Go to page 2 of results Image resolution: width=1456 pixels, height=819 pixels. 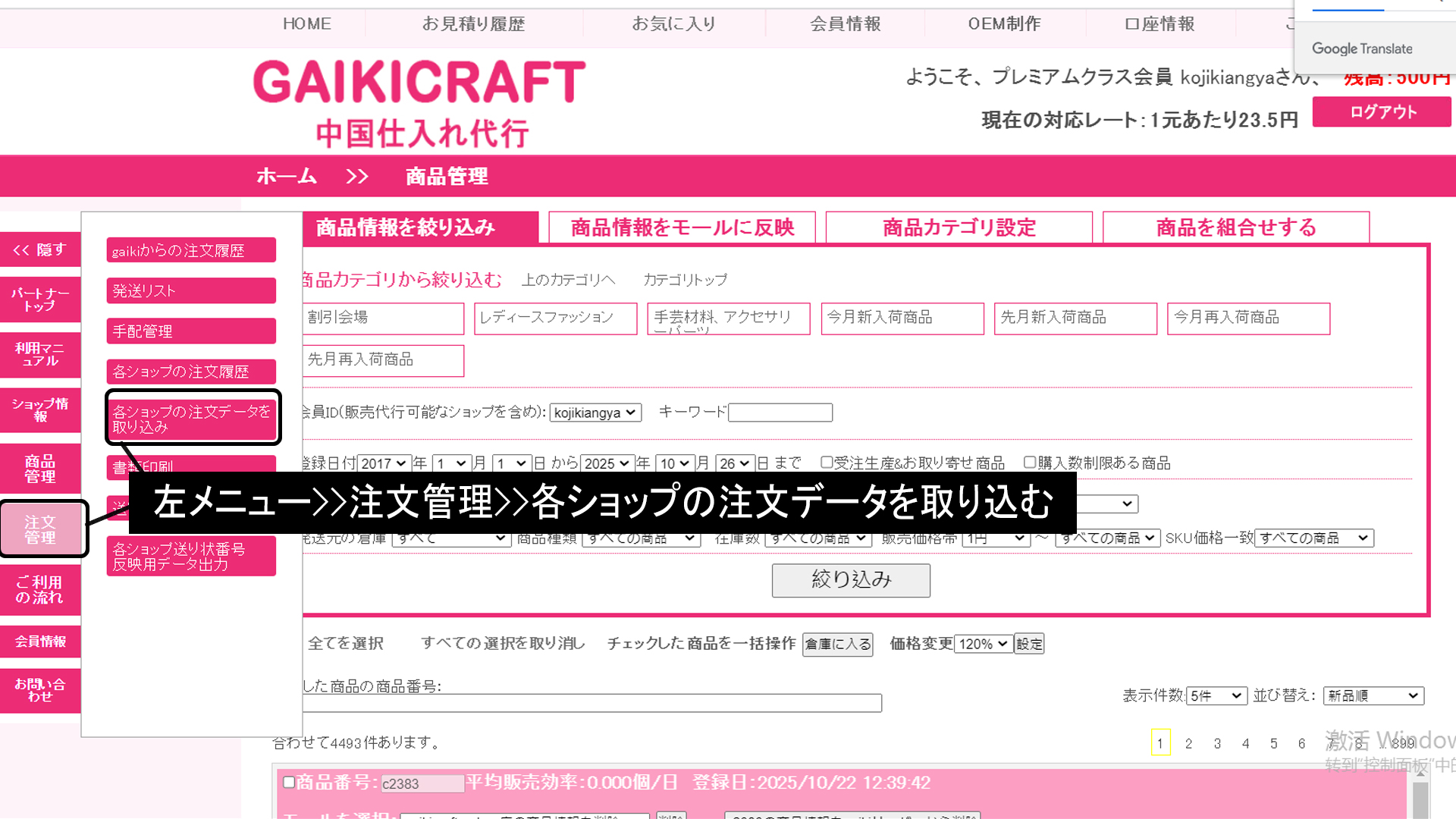click(x=1188, y=743)
